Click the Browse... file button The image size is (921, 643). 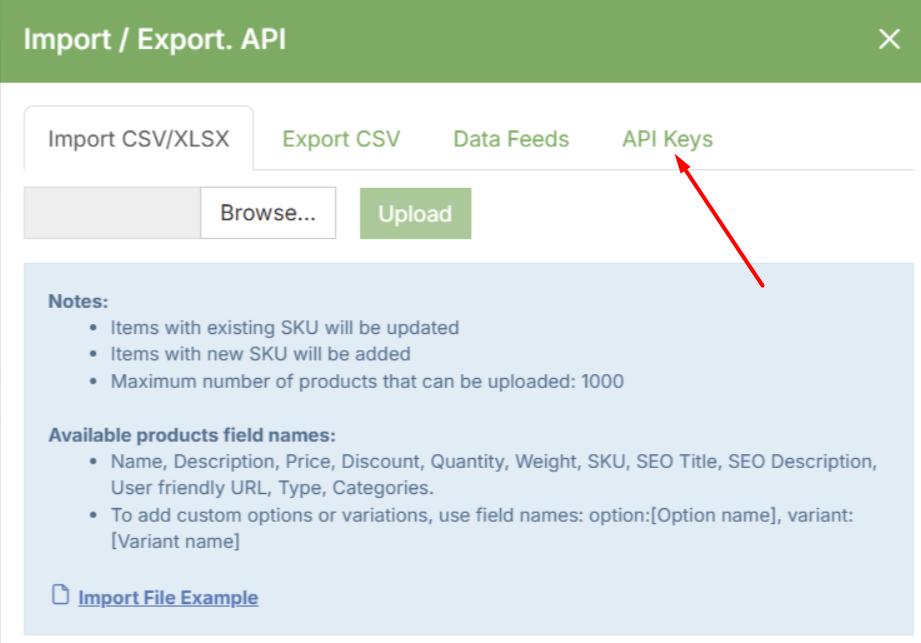tap(268, 213)
